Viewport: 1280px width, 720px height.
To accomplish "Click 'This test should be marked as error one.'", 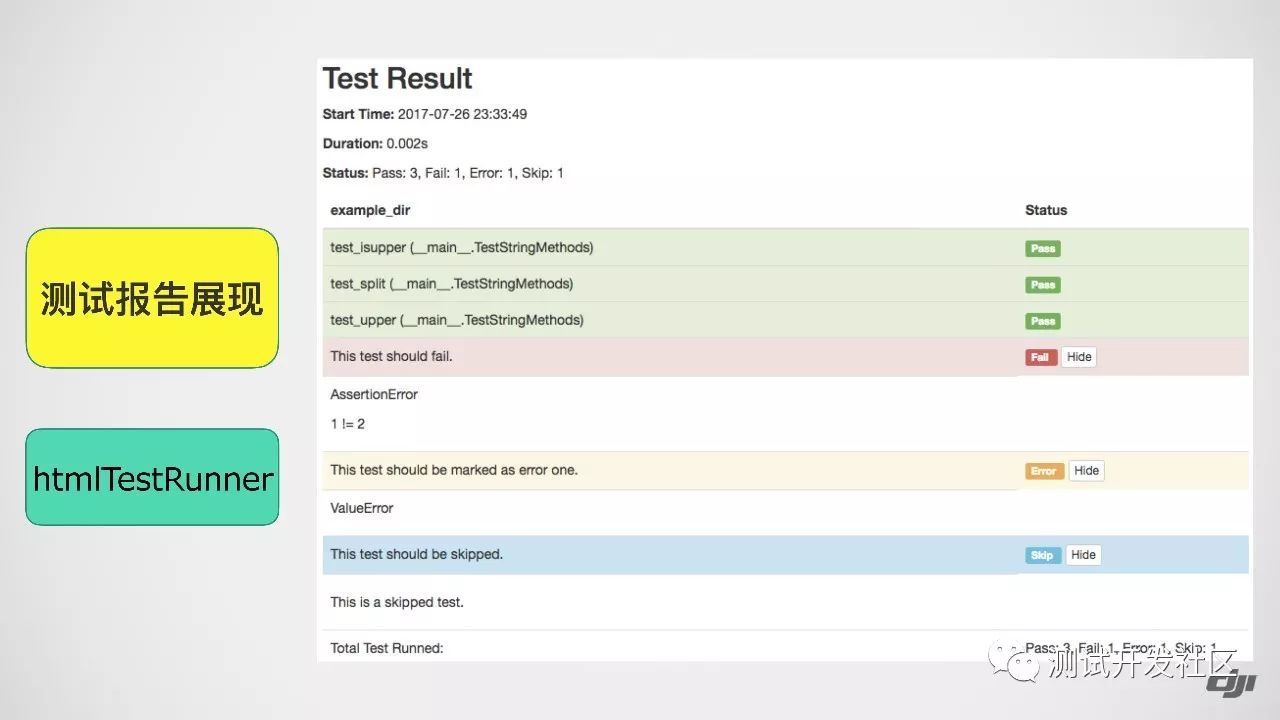I will coord(454,470).
